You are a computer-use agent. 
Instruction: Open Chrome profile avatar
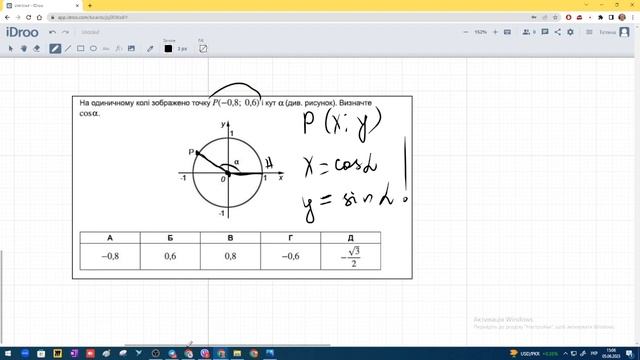point(622,17)
